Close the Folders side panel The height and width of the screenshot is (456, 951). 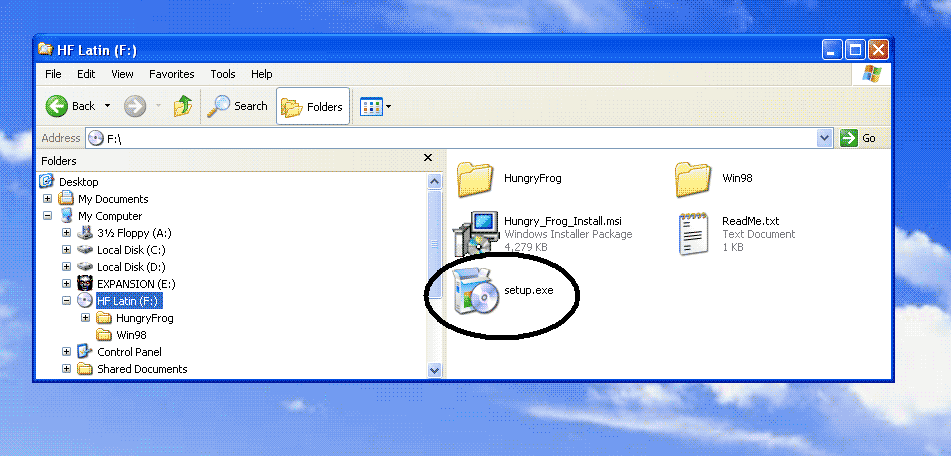428,159
